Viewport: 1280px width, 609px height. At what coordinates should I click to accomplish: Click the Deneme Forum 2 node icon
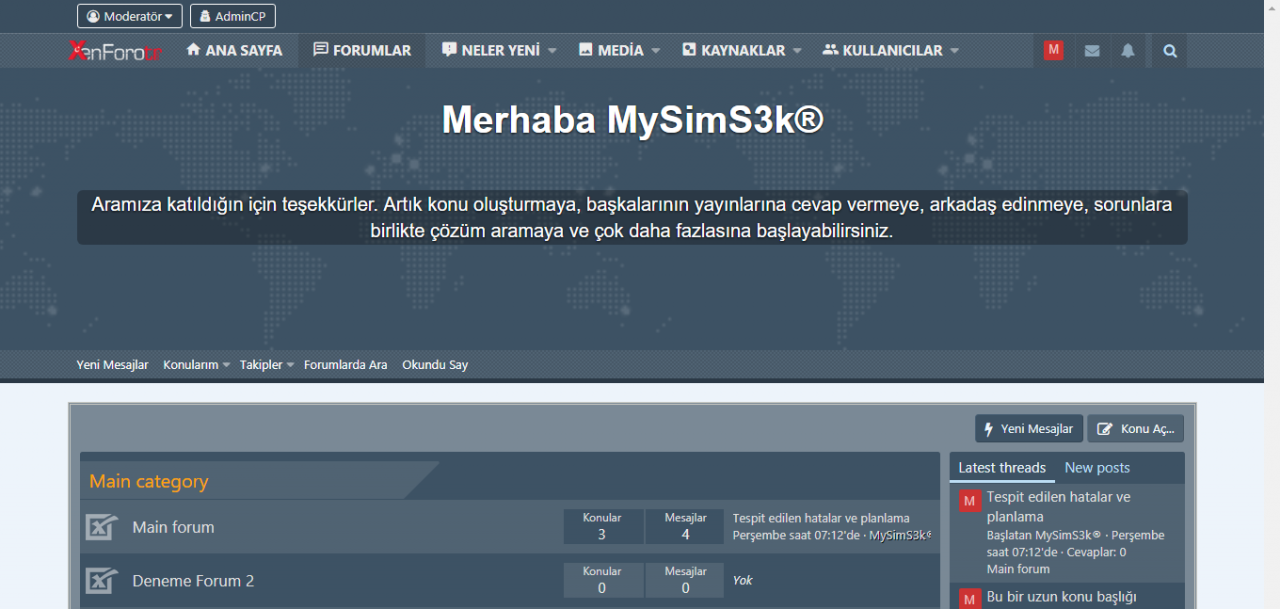[x=101, y=581]
